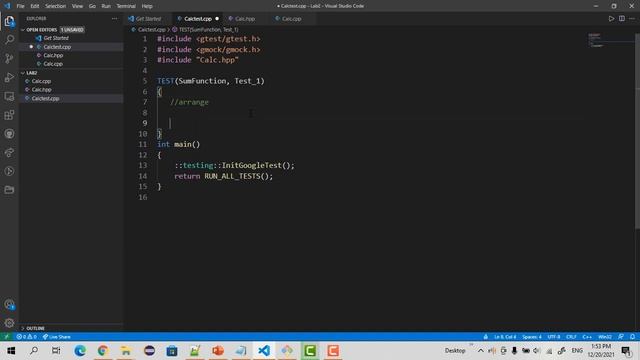Open the File menu
The image size is (640, 360).
tap(20, 6)
